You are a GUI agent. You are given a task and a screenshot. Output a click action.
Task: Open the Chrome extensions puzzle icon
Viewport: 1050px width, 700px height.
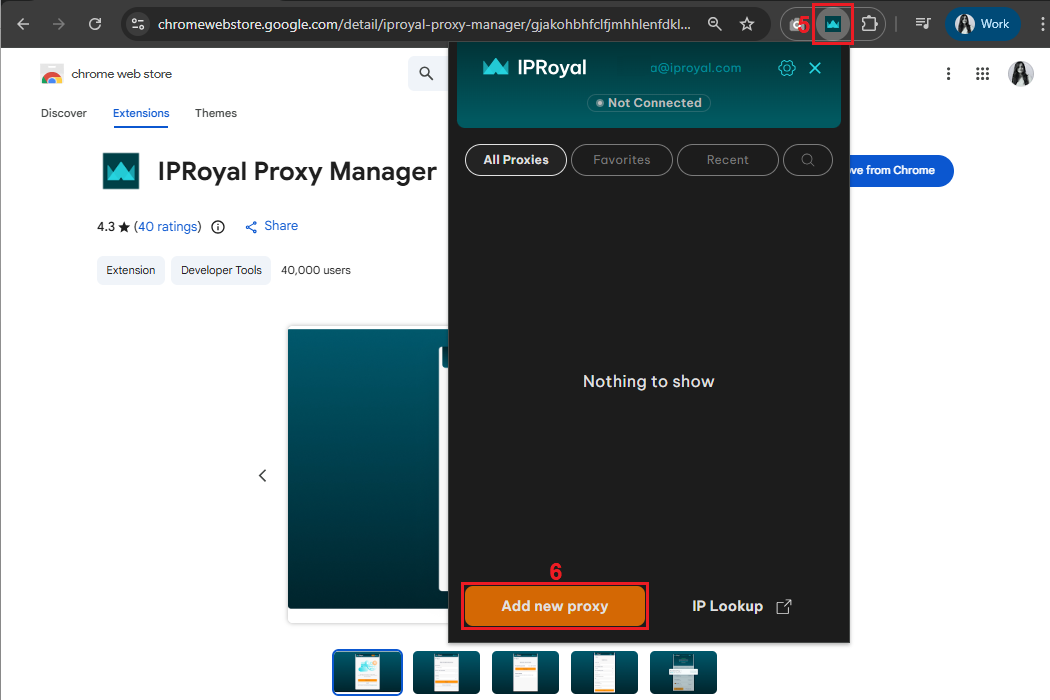[869, 24]
